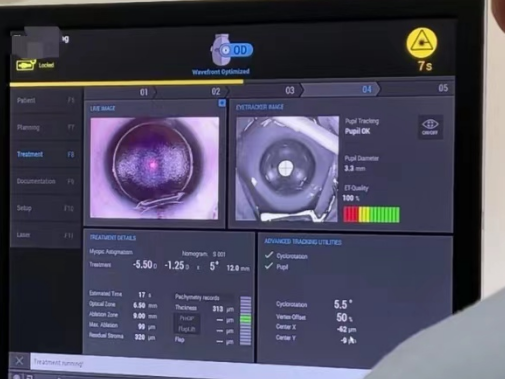Select the Treatment F8 menu item

point(46,154)
